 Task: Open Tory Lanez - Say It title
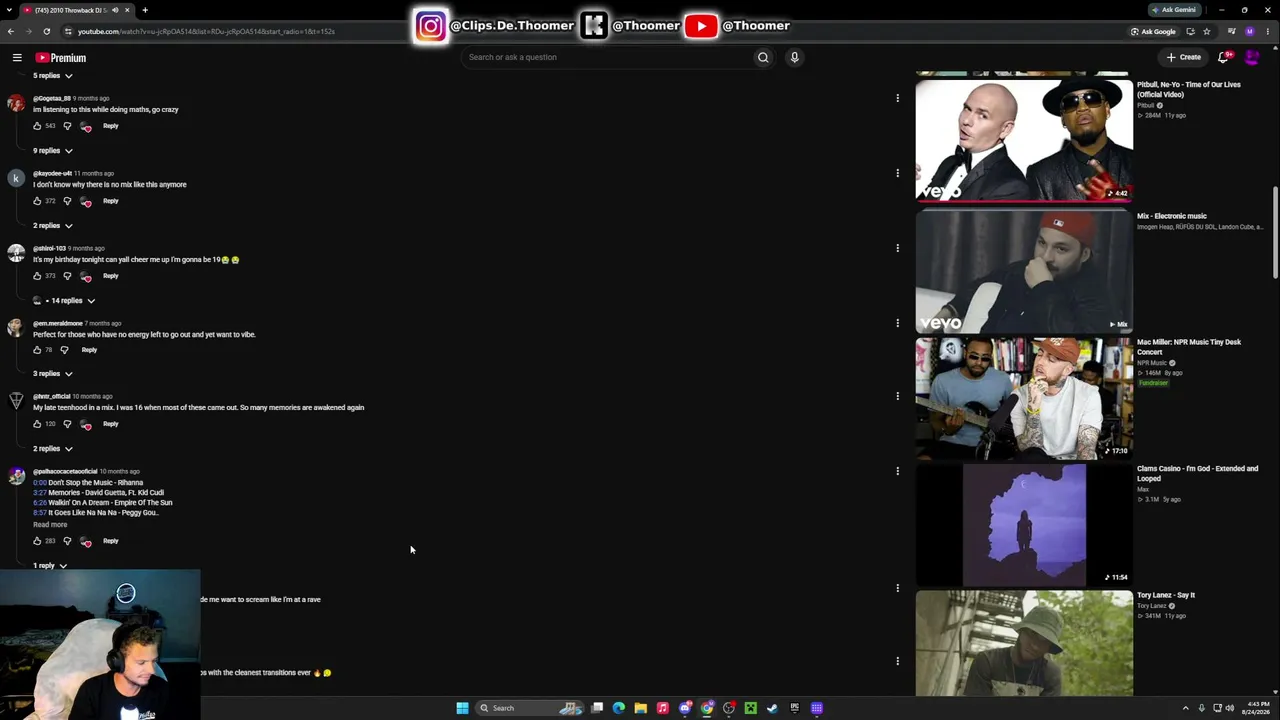pyautogui.click(x=1166, y=595)
